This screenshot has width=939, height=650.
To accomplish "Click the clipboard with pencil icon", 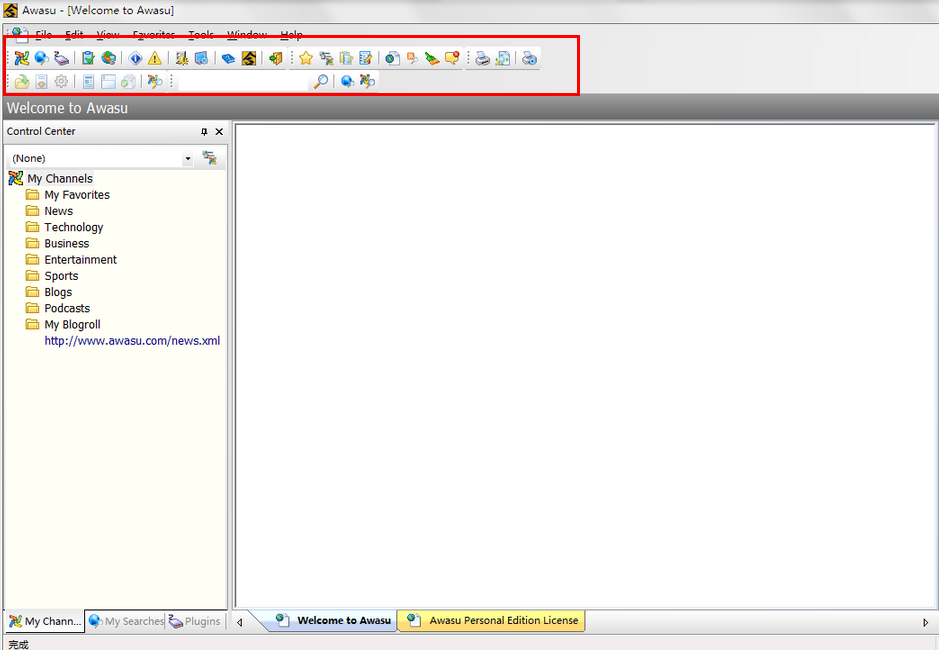I will click(346, 58).
